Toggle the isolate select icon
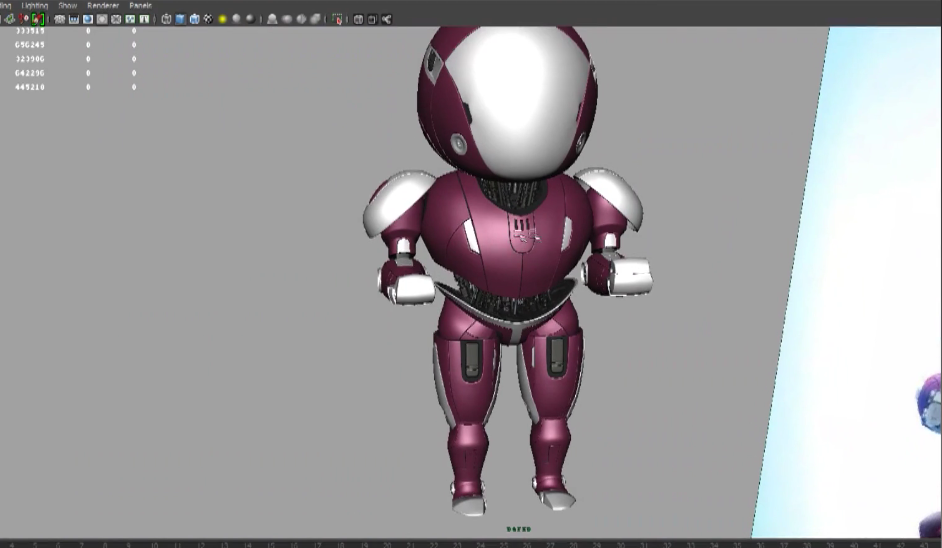942x548 pixels. 336,19
